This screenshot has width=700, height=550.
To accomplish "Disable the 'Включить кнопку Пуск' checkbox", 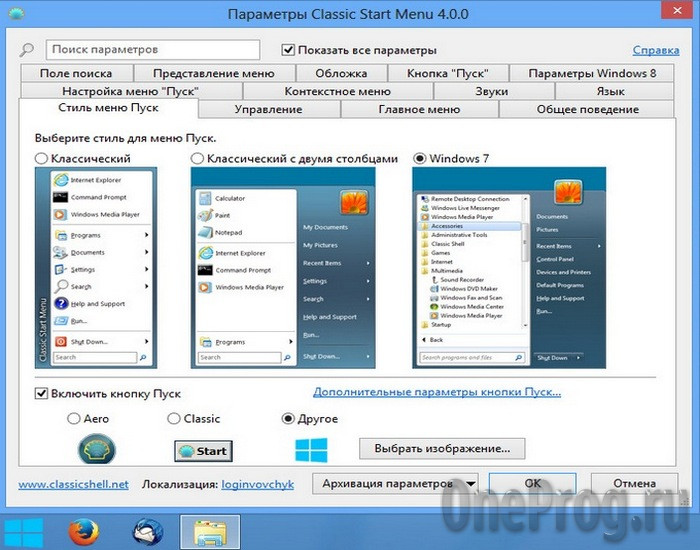I will [x=41, y=394].
